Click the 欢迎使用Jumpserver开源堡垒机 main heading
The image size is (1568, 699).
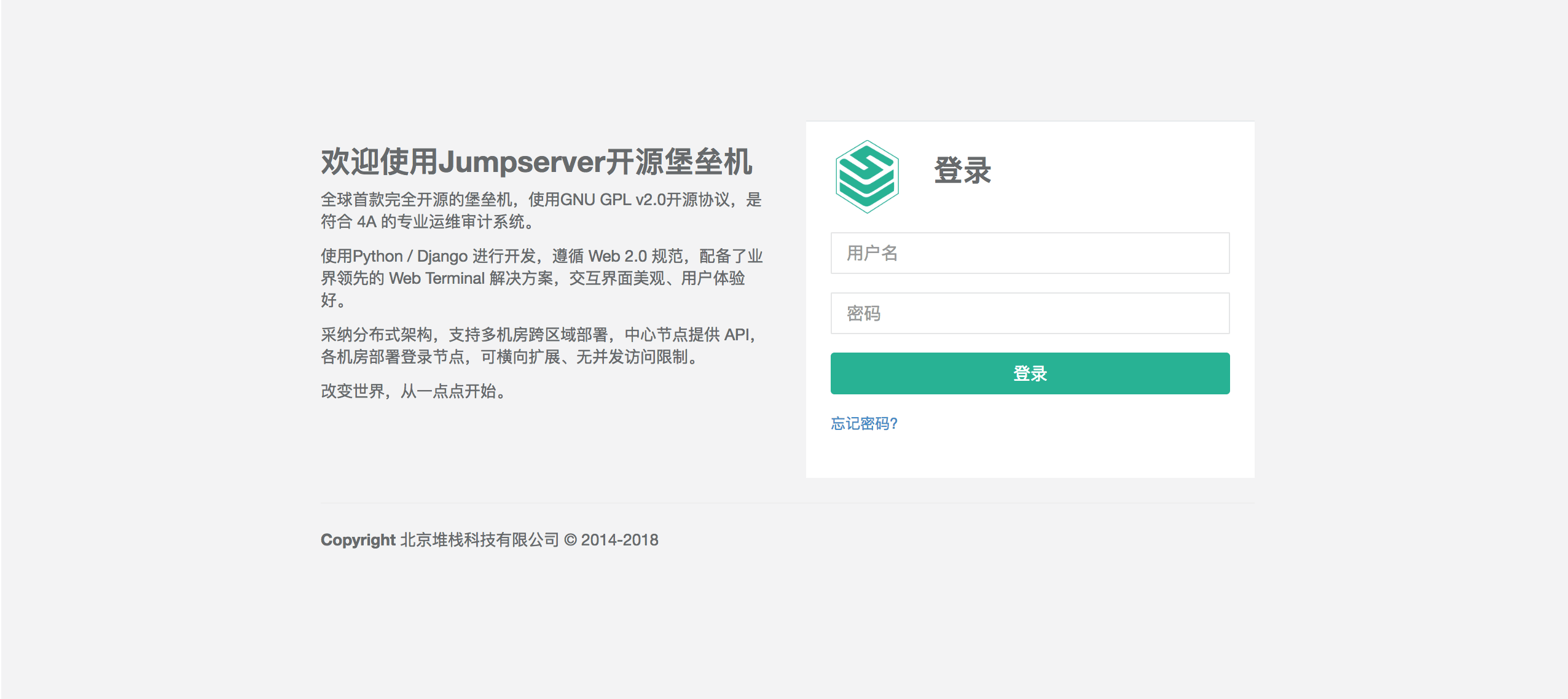pos(536,162)
